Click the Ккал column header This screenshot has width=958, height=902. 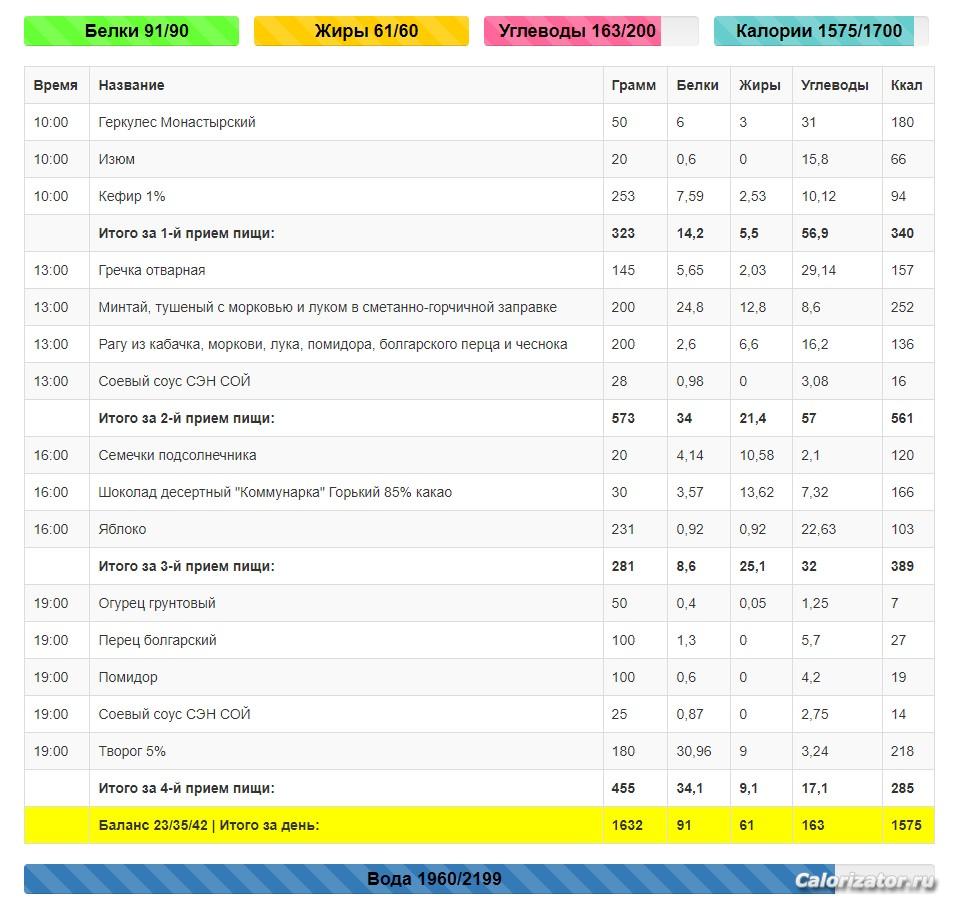tap(906, 85)
